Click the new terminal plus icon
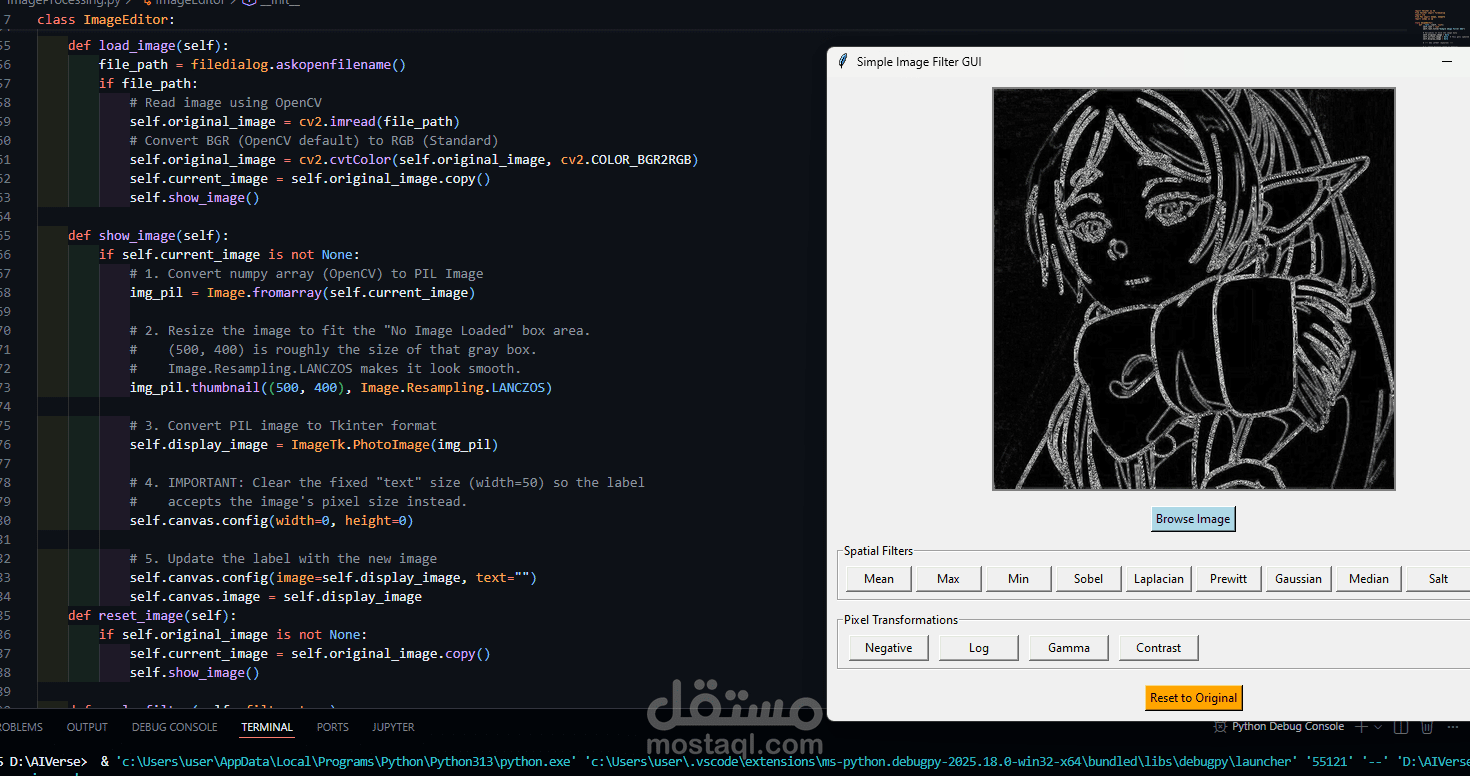Viewport: 1470px width, 776px height. [x=1359, y=727]
